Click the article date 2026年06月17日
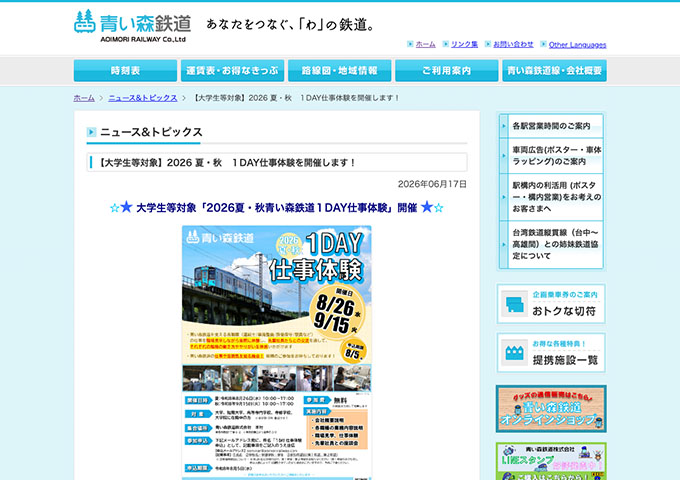 click(x=432, y=184)
